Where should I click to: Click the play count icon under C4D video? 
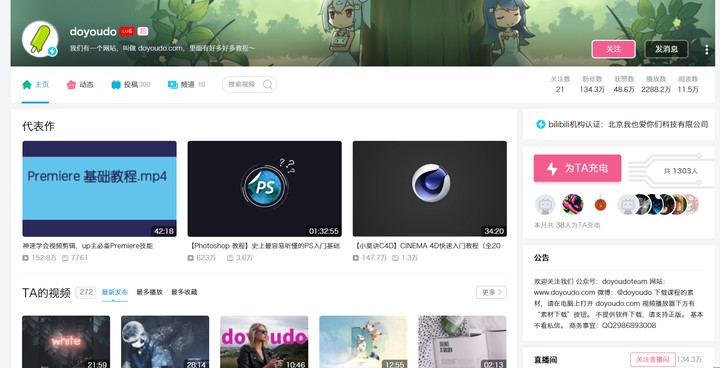(356, 258)
